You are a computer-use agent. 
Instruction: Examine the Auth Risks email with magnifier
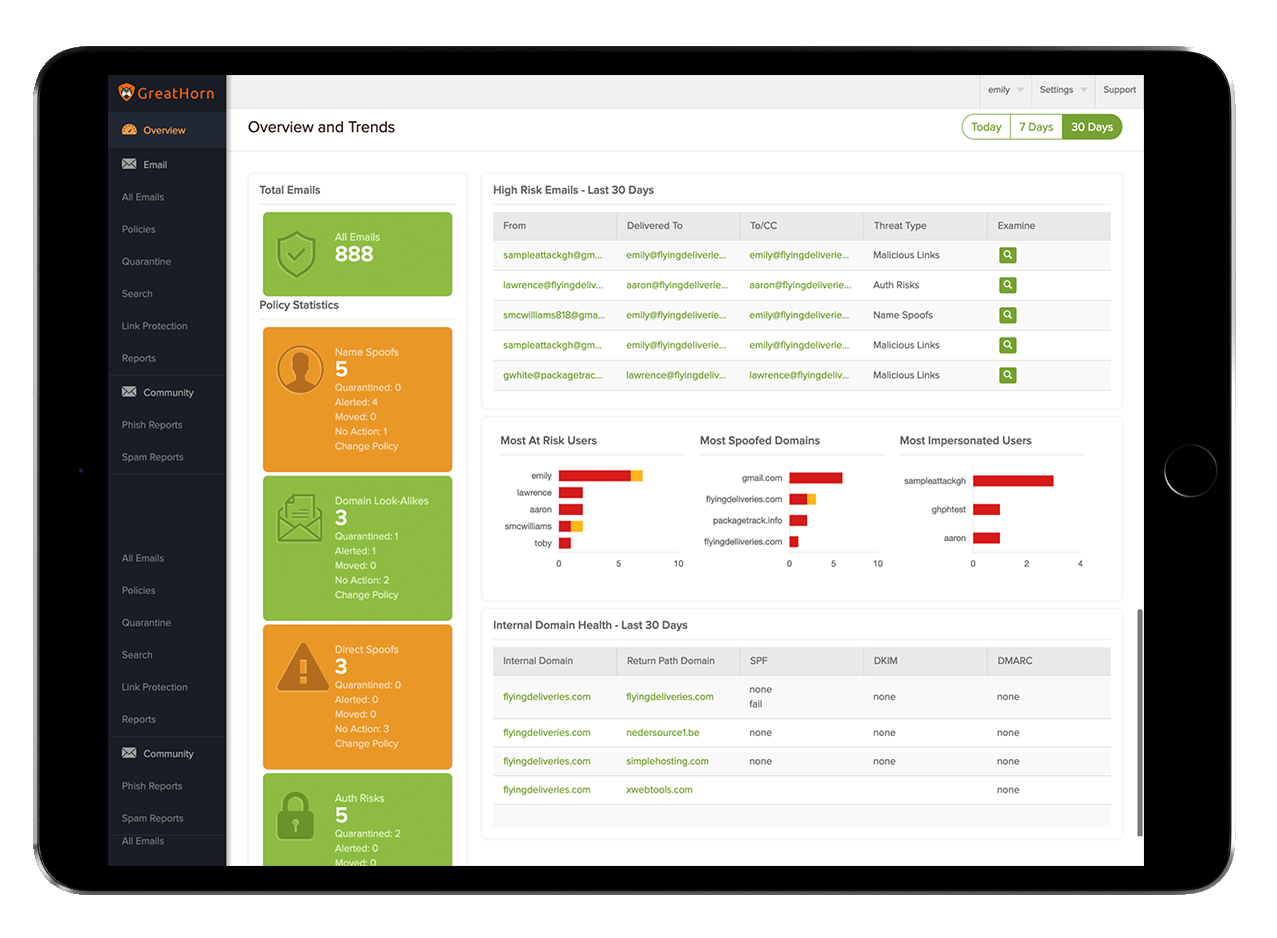point(1008,285)
